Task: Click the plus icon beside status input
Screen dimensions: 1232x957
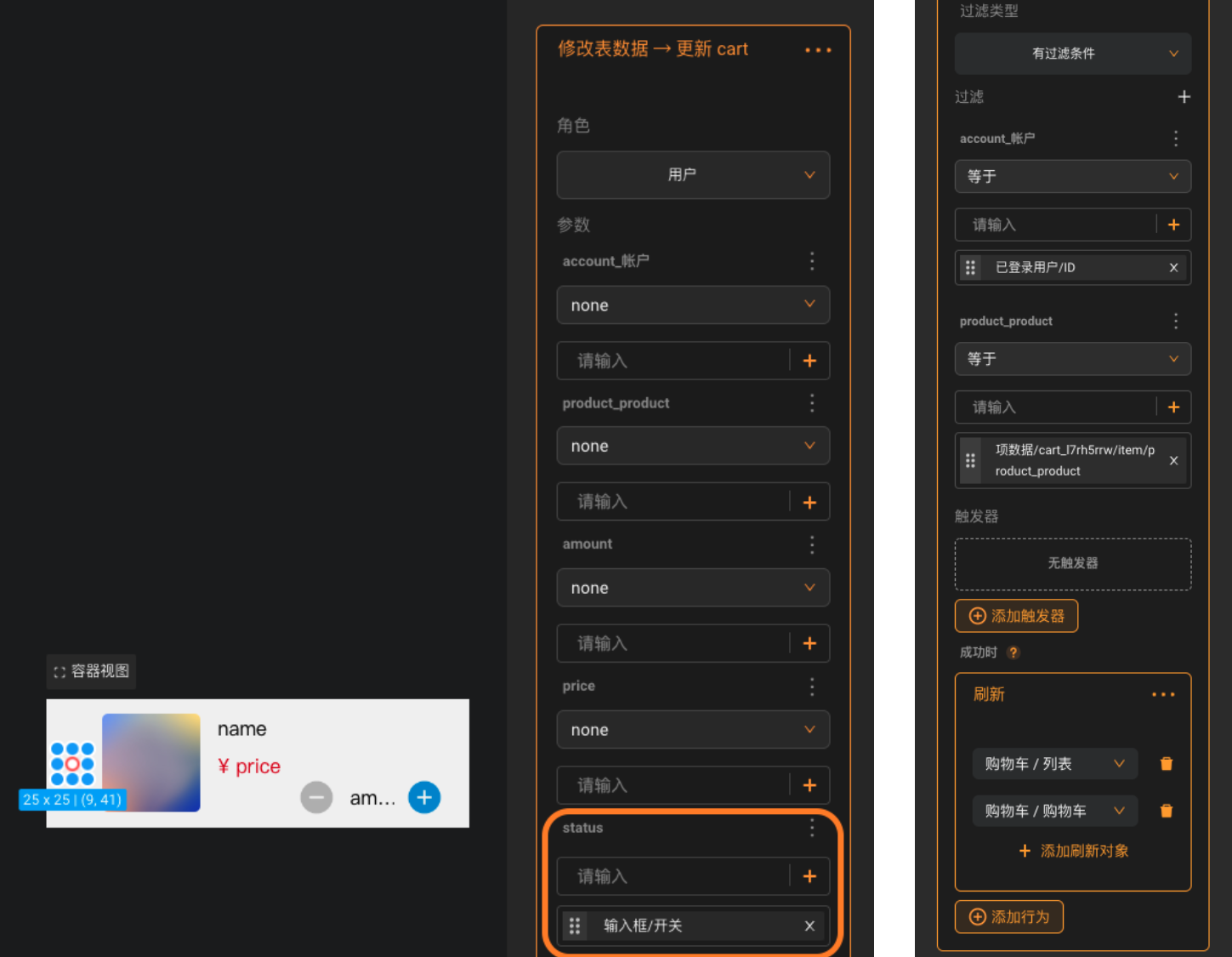Action: (x=809, y=876)
